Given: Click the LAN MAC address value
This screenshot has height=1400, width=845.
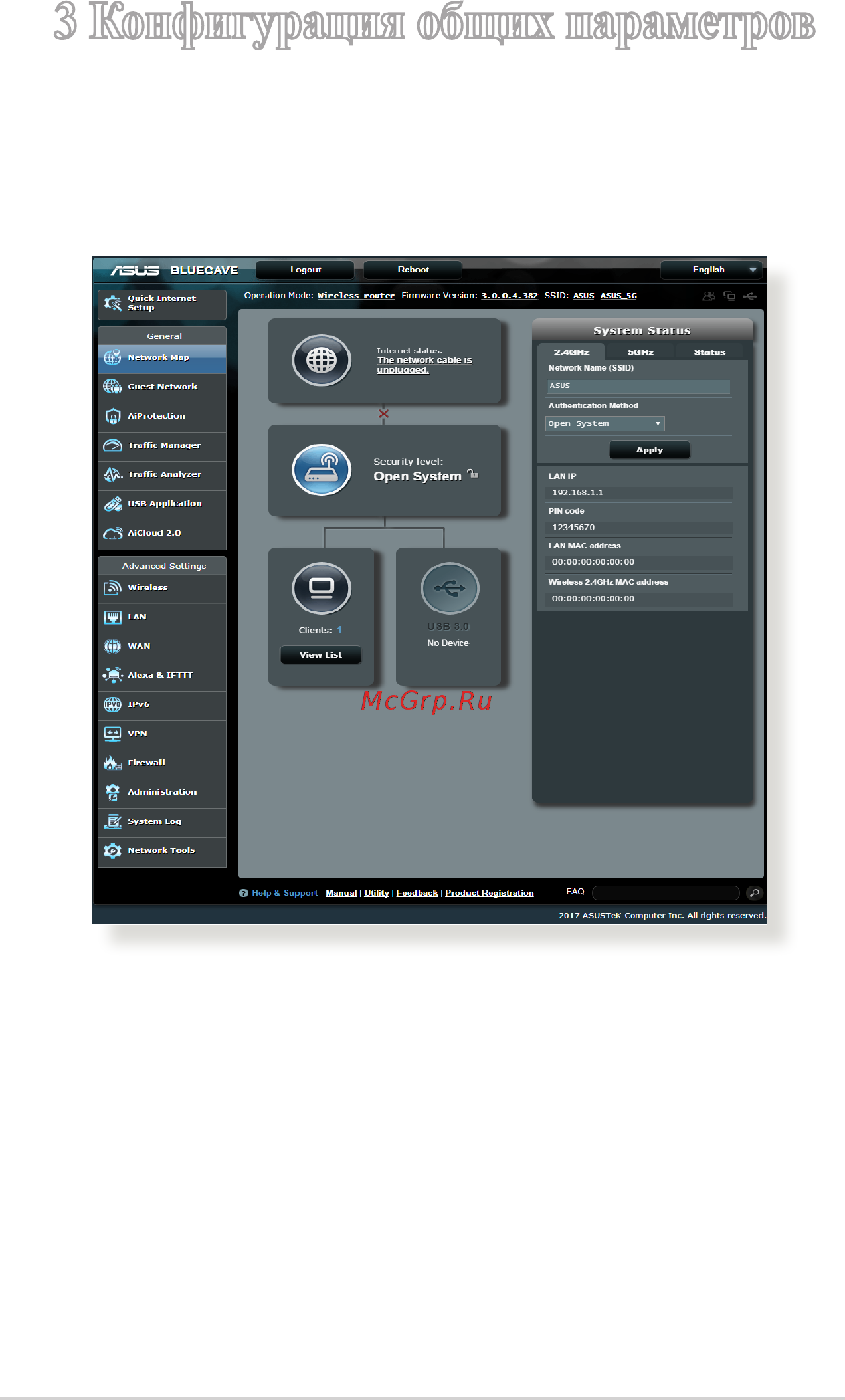Looking at the screenshot, I should tap(593, 562).
